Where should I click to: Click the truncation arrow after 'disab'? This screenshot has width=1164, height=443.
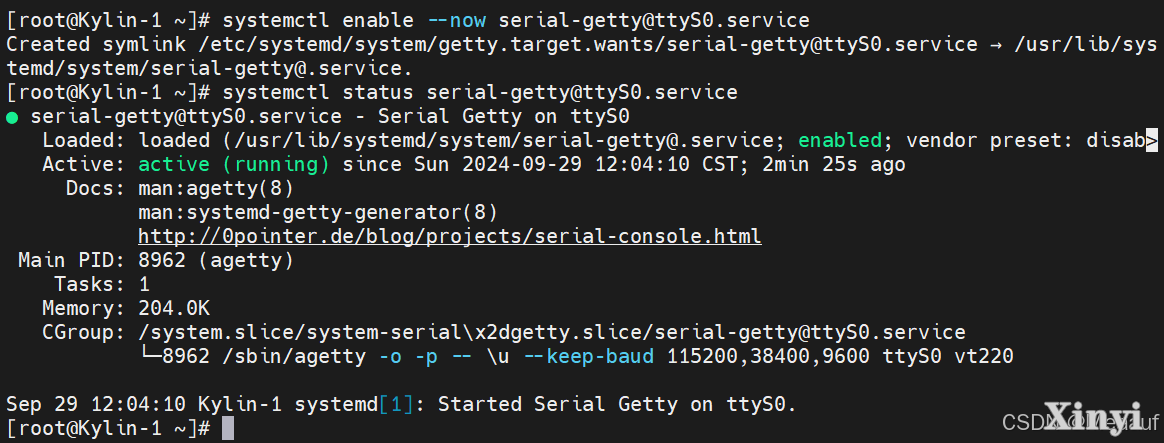[x=1151, y=140]
